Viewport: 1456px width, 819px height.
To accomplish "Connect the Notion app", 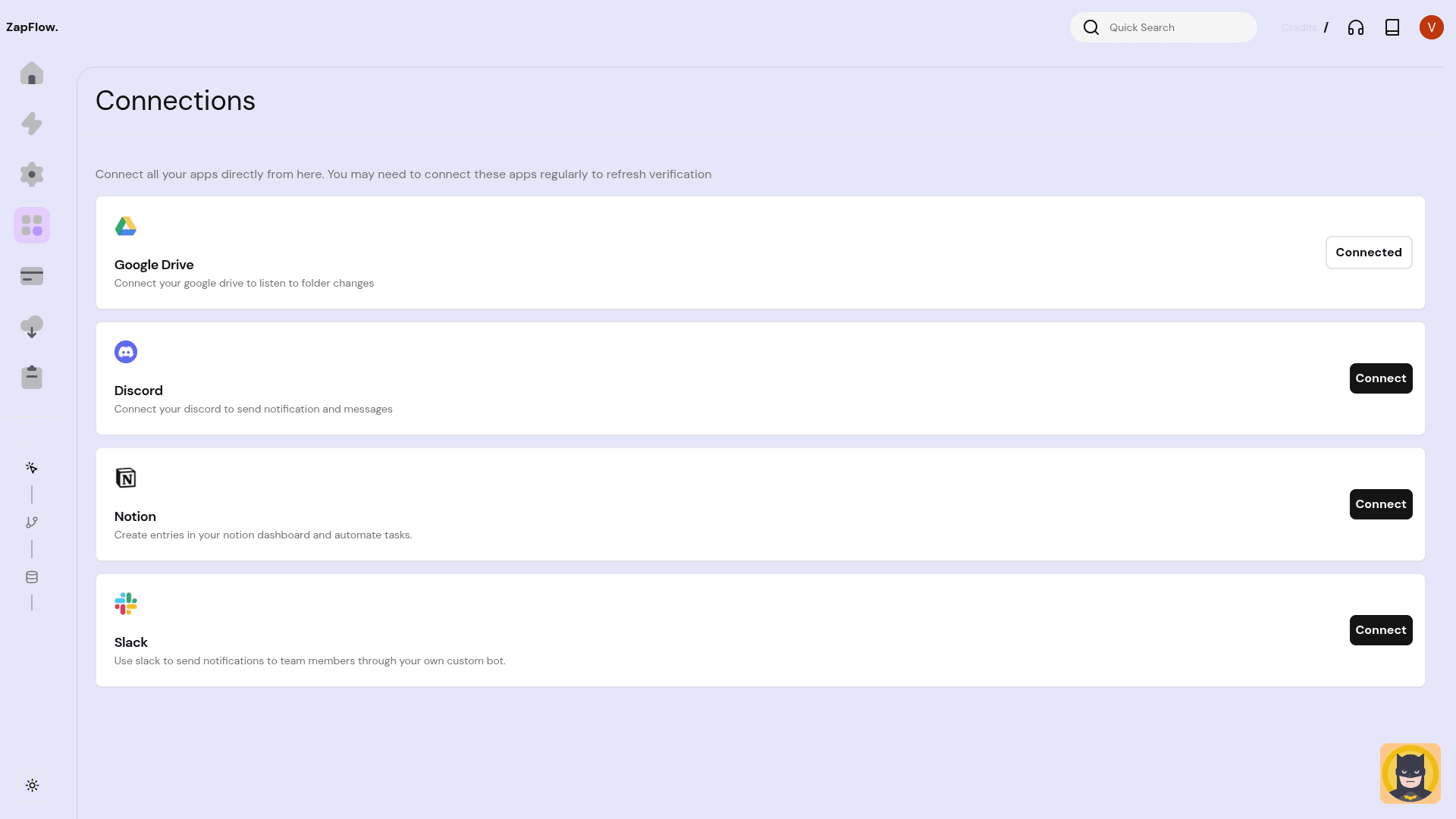I will tap(1380, 504).
